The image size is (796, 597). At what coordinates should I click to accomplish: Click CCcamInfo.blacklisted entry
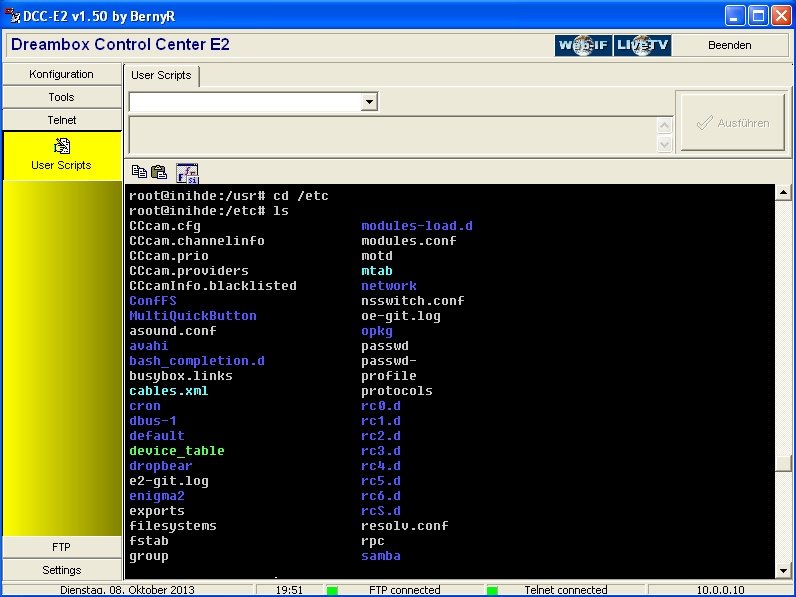pos(213,286)
